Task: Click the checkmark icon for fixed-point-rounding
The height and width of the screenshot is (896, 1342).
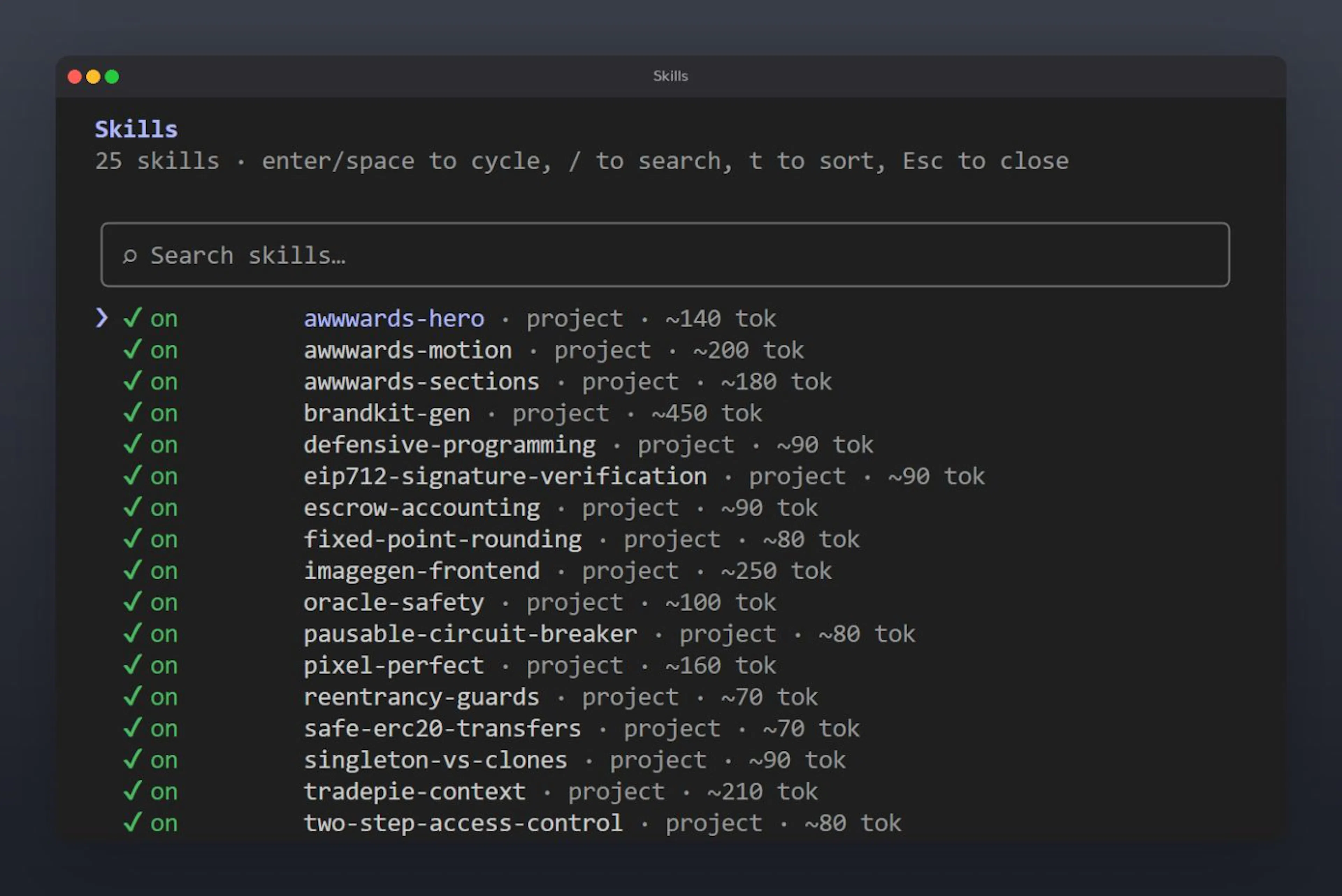Action: [x=132, y=538]
